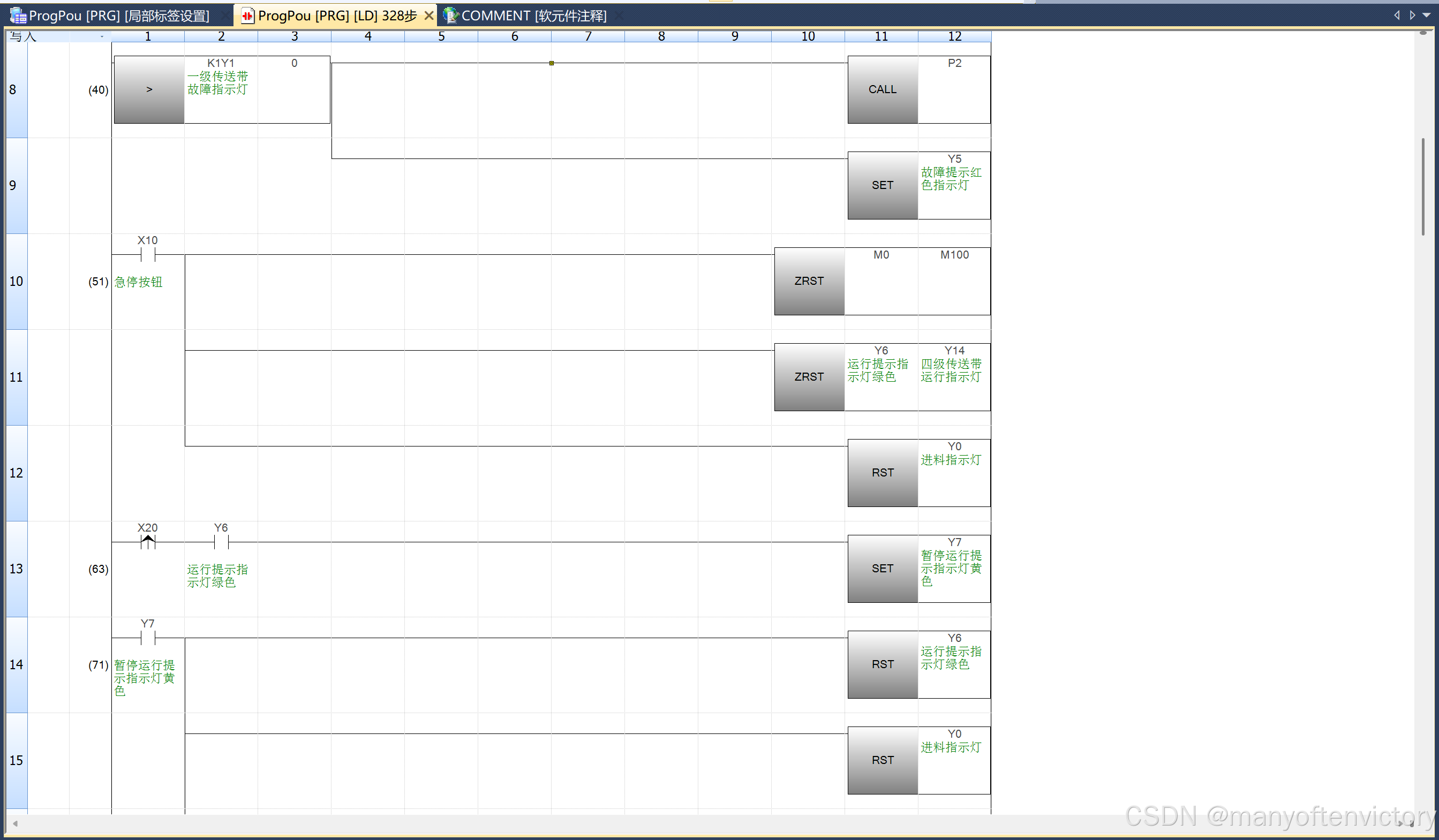This screenshot has height=840, width=1439.
Task: Click the Y6 operand of ZRST in row 11
Action: (881, 377)
